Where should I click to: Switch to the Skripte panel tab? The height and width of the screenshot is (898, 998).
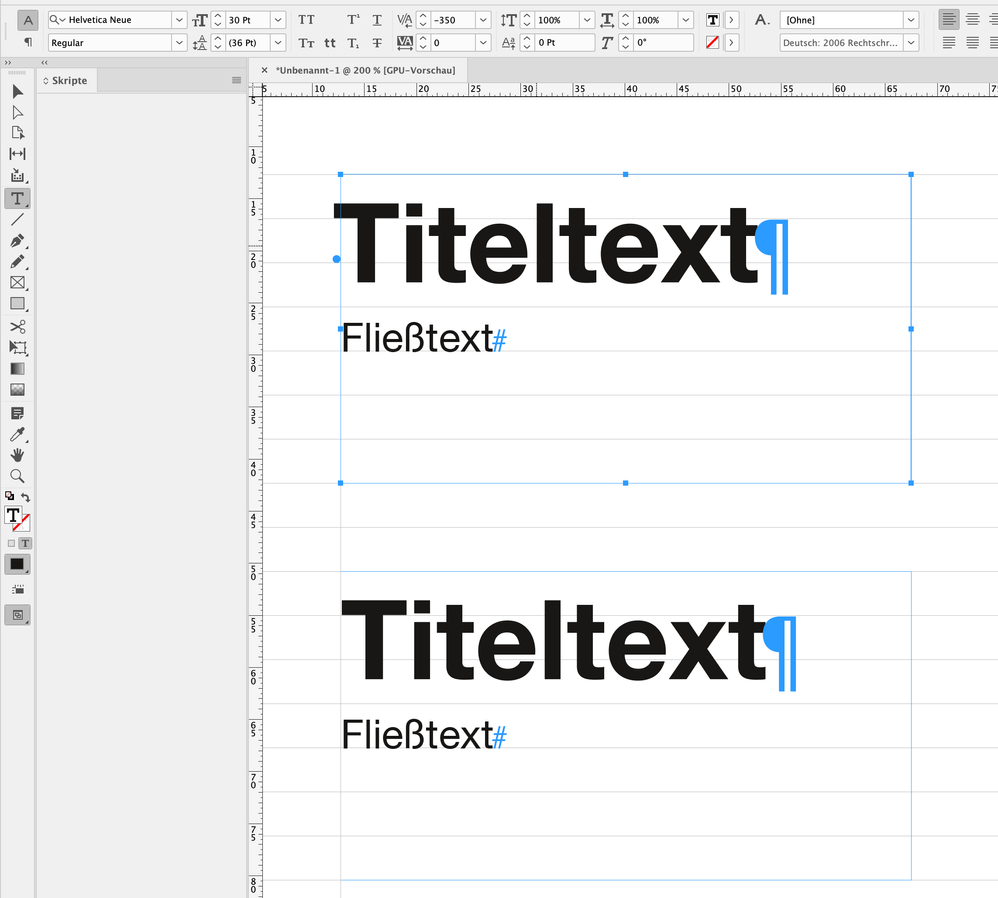[67, 80]
